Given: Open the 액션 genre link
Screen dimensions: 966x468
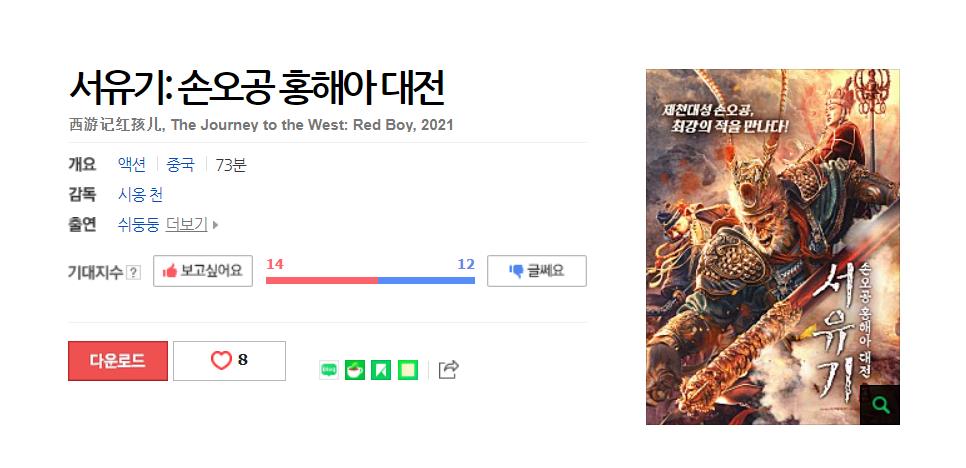Looking at the screenshot, I should [132, 164].
